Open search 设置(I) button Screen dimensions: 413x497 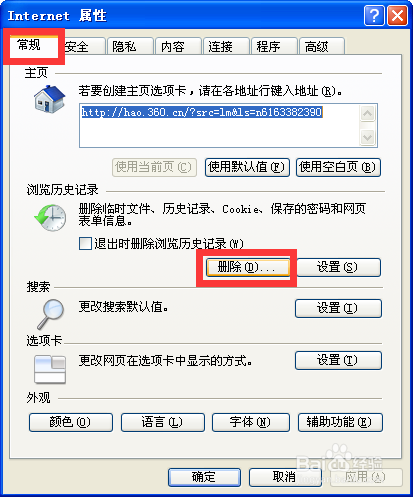pos(338,308)
